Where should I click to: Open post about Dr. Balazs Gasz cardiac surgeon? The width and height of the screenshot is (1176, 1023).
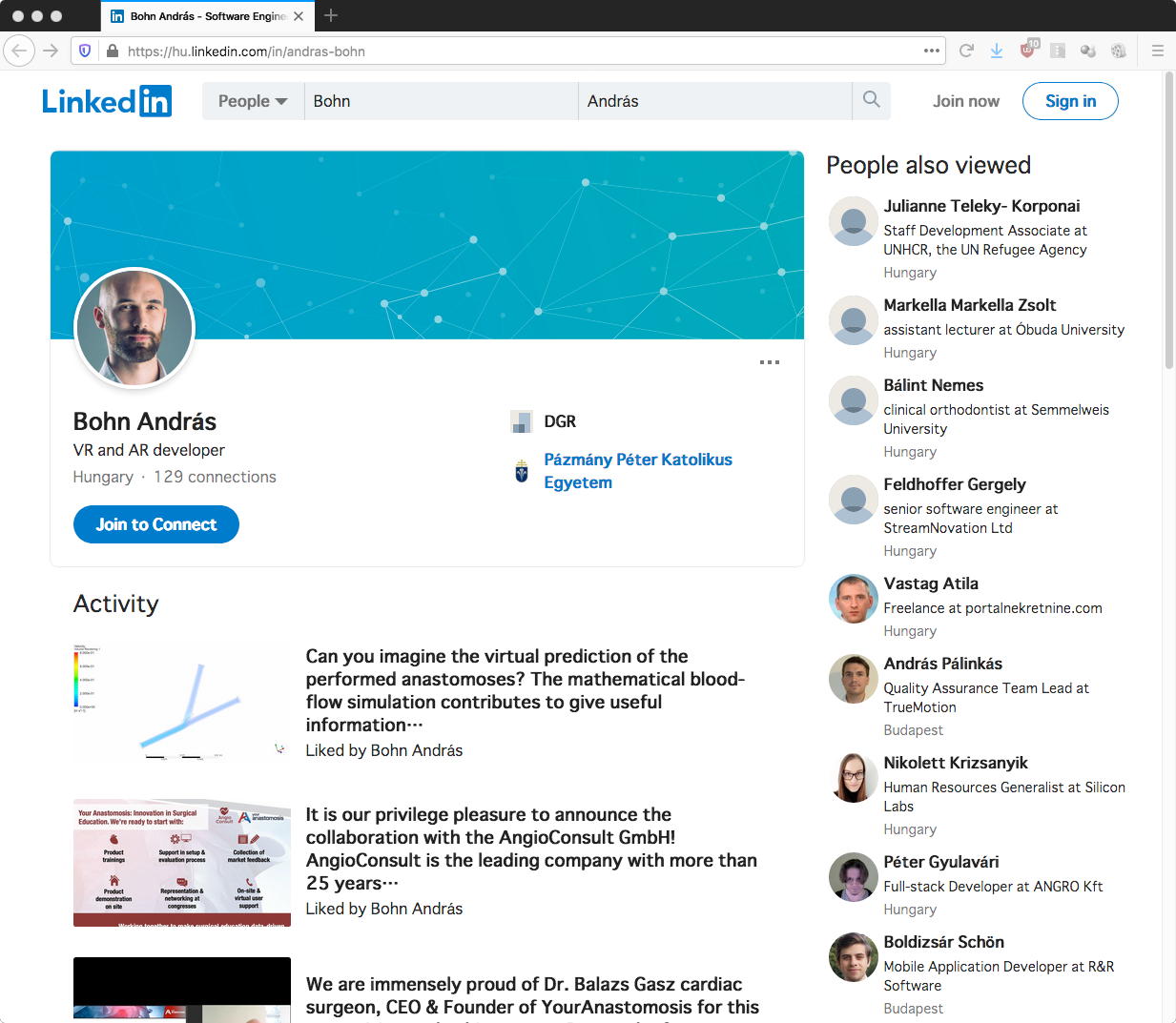click(532, 995)
